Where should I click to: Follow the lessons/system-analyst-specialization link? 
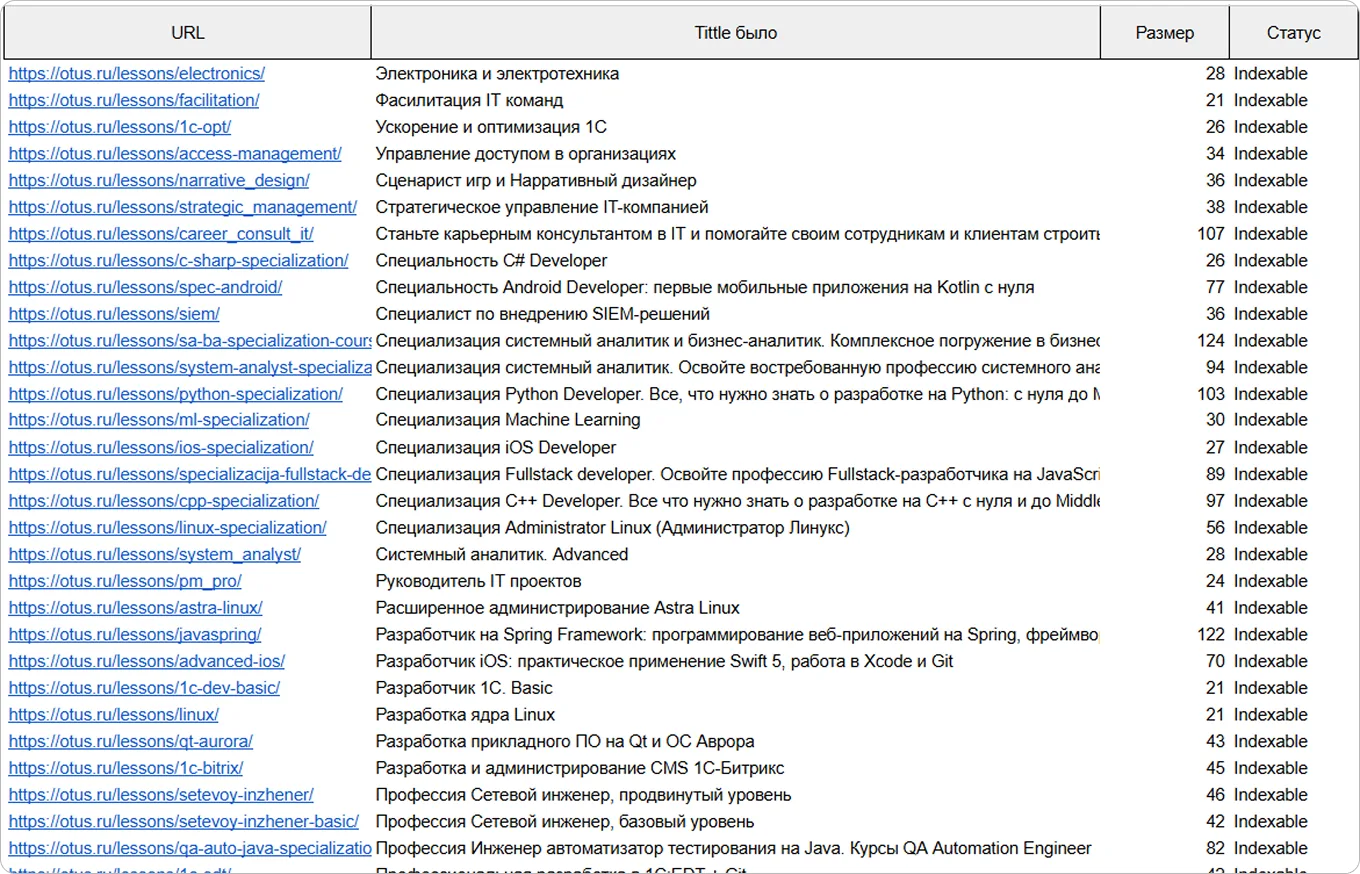190,368
